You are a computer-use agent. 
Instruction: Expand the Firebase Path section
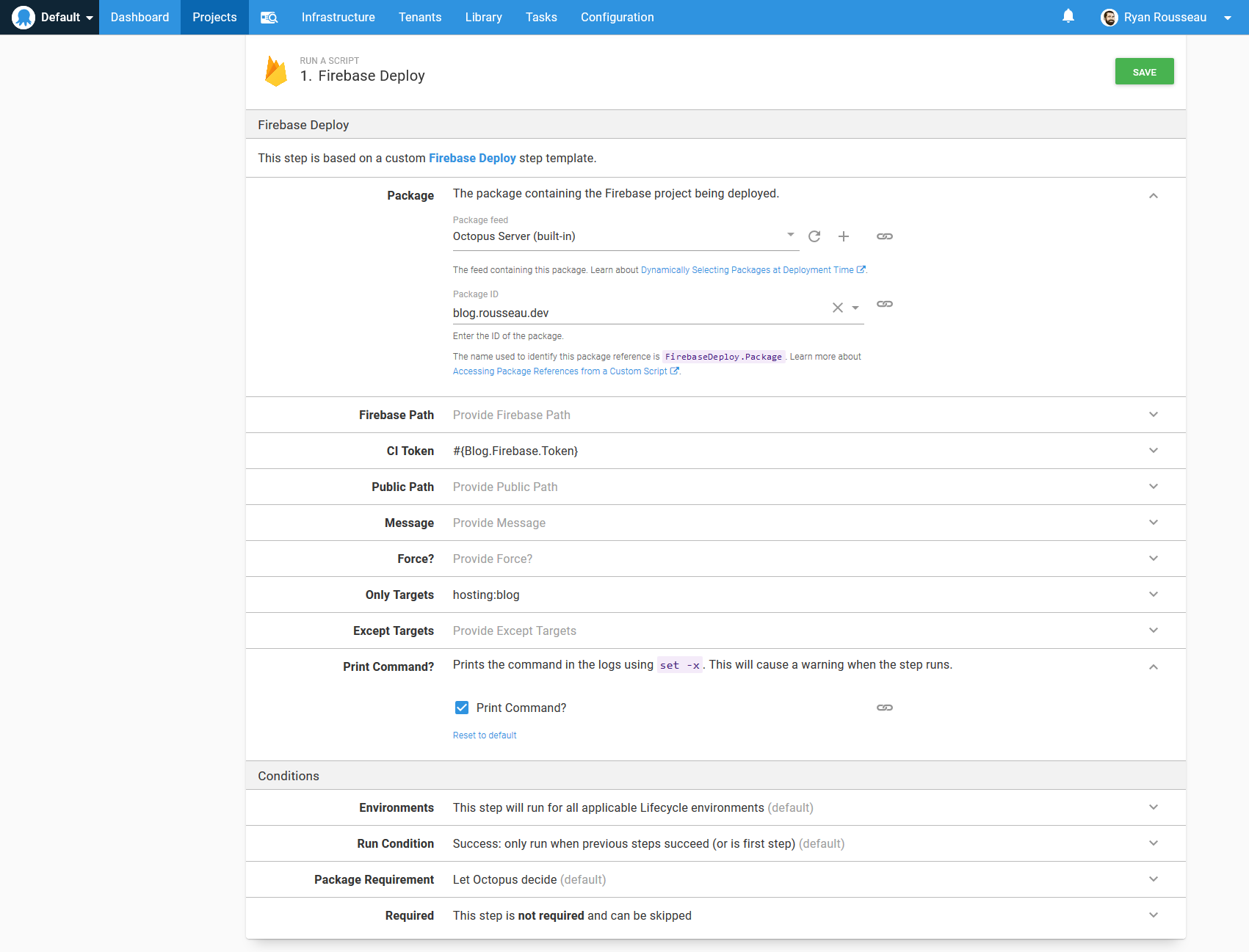pyautogui.click(x=1153, y=414)
